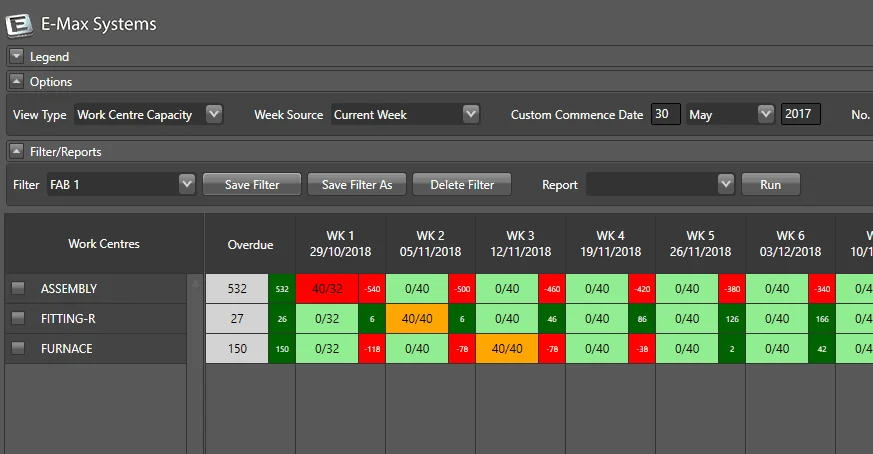Click the WK 5 26/11/2018 header

pos(700,244)
